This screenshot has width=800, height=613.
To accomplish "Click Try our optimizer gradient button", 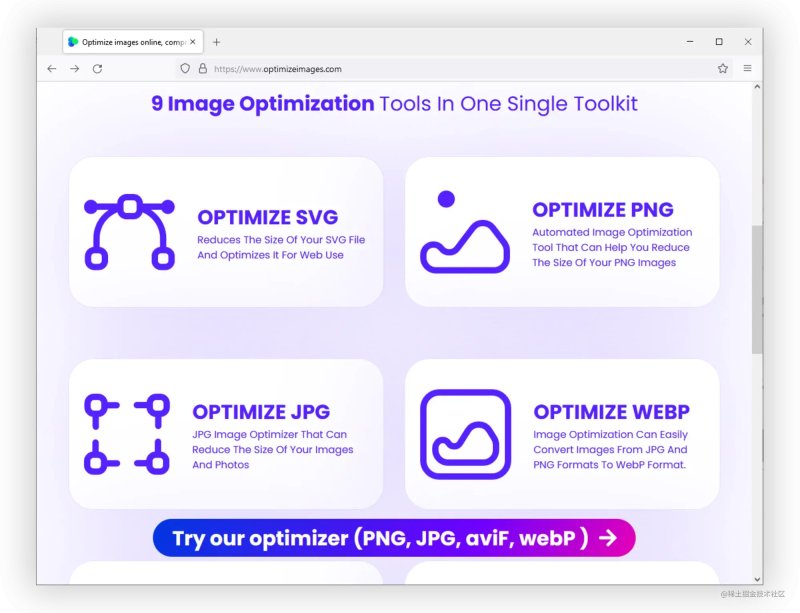I will click(x=394, y=538).
